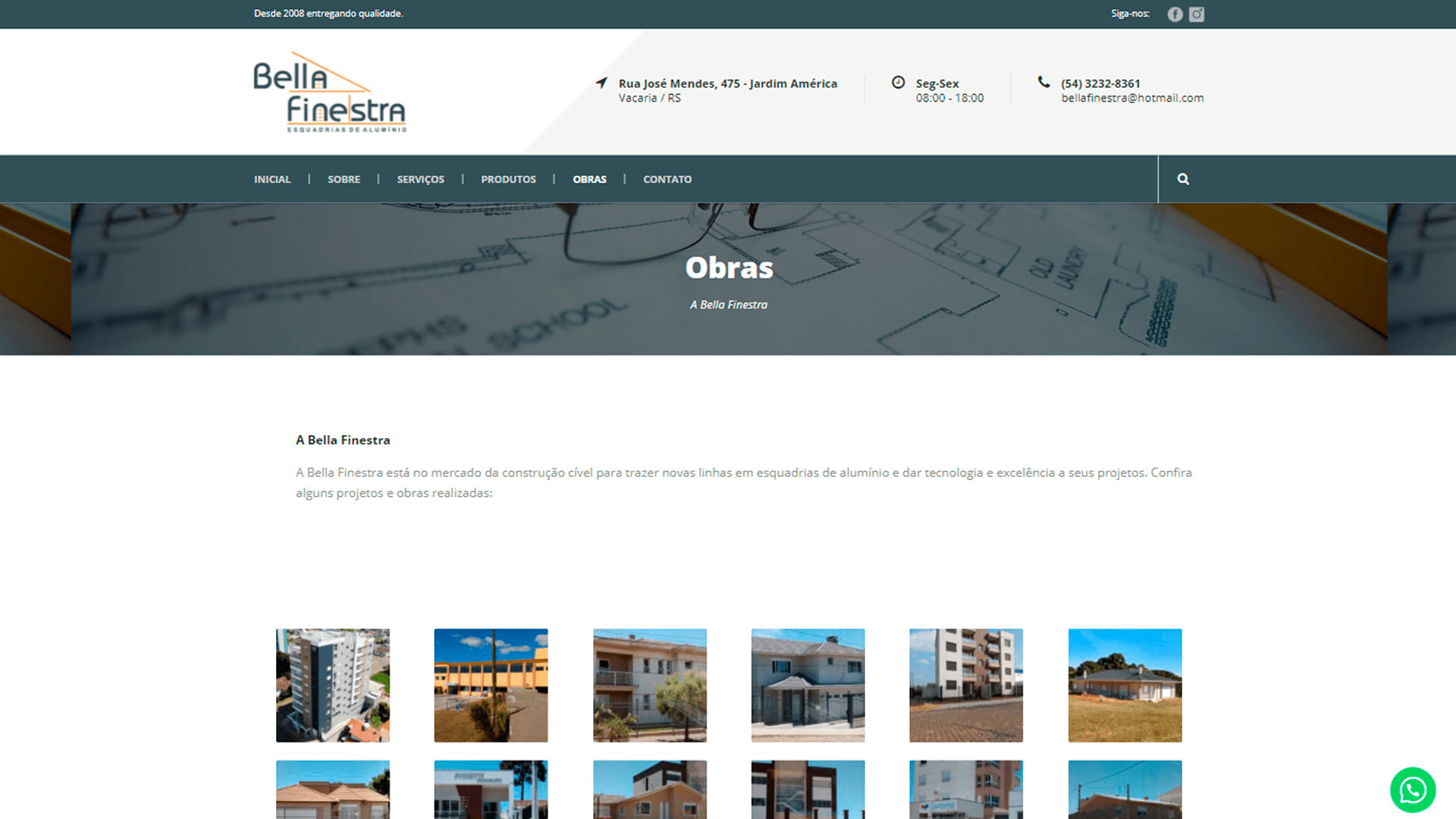Open white and brick apartment block thumbnail
This screenshot has height=819, width=1456.
(x=966, y=686)
